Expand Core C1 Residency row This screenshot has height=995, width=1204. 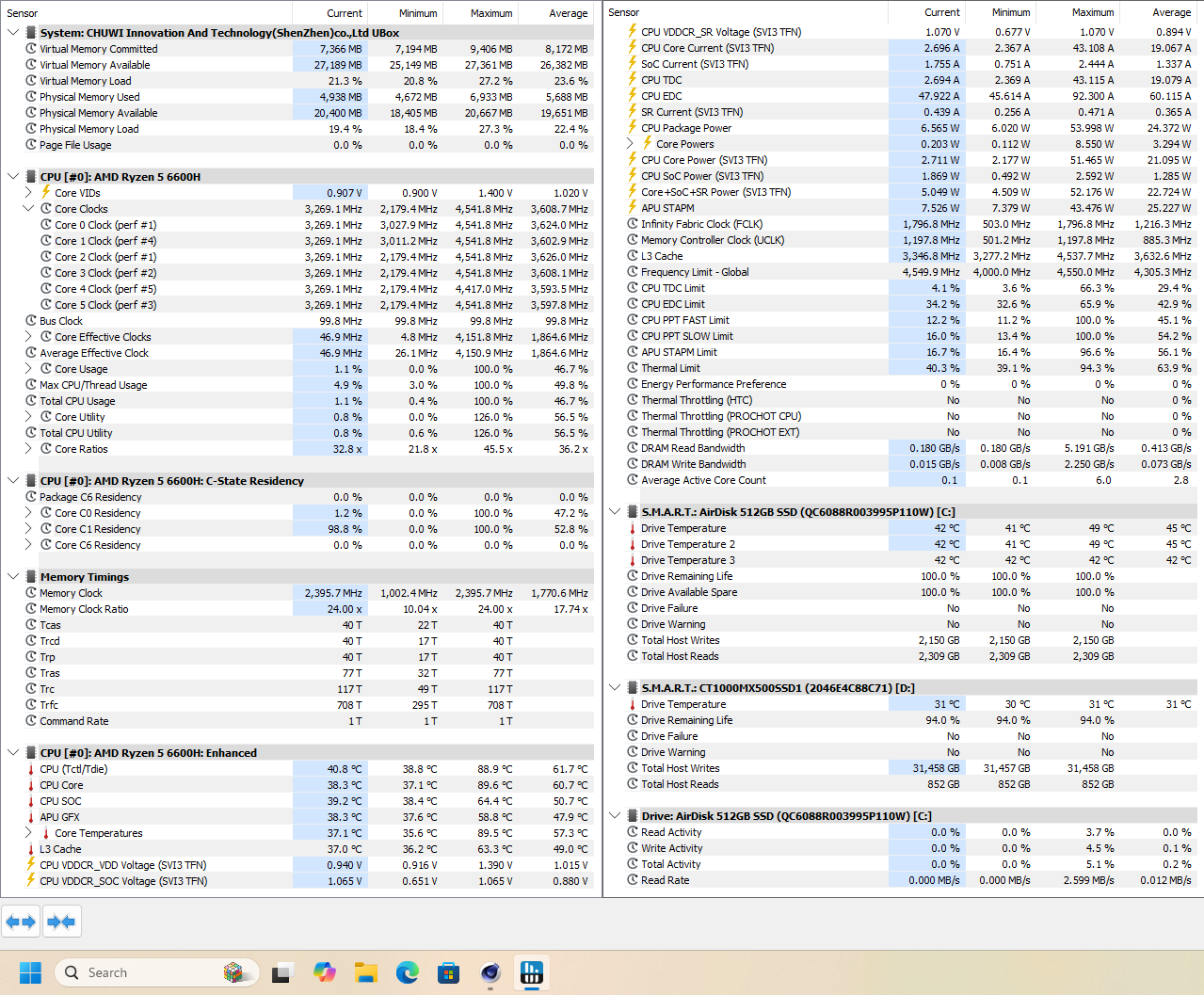click(x=28, y=529)
